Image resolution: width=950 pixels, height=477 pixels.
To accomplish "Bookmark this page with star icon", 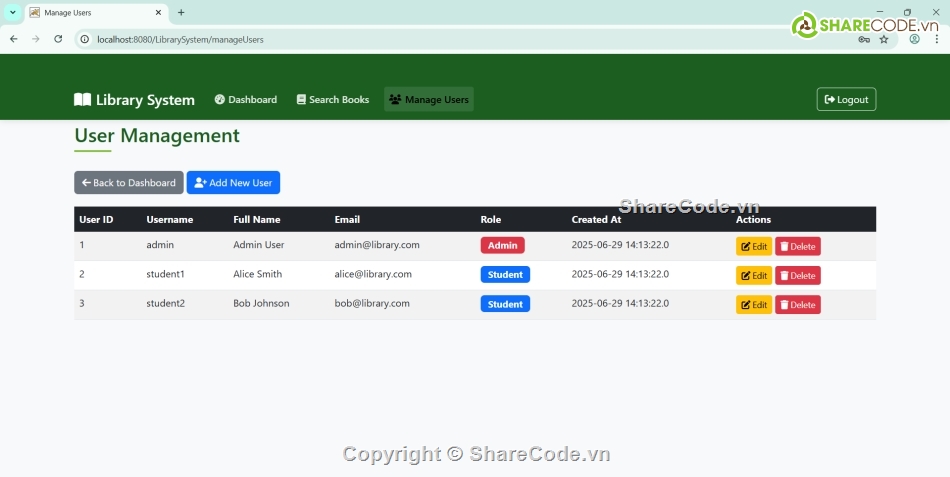I will pyautogui.click(x=884, y=39).
